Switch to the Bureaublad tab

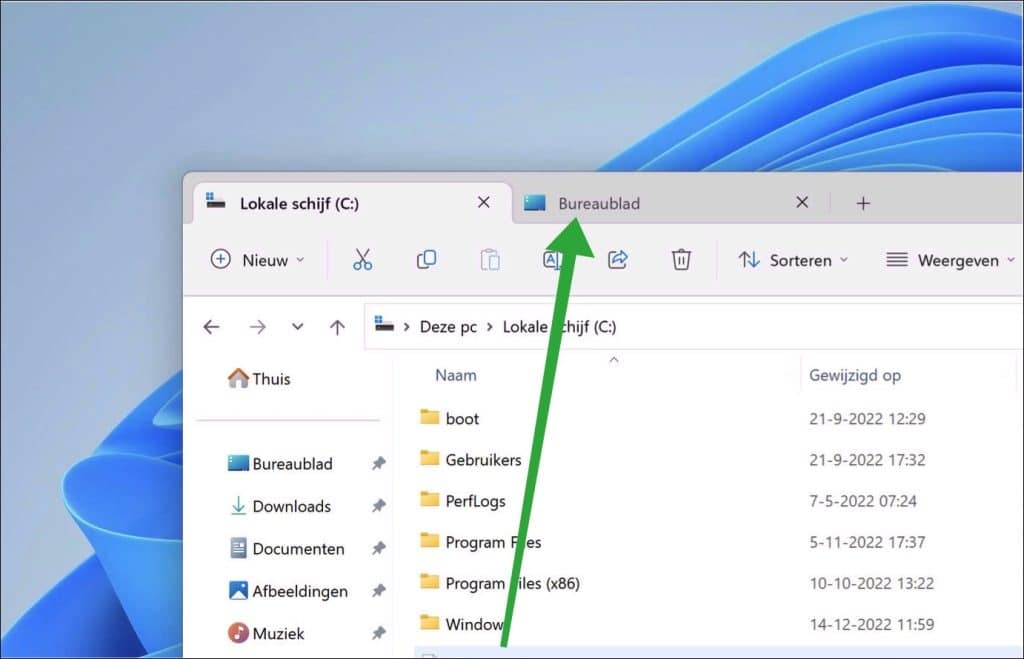[598, 202]
